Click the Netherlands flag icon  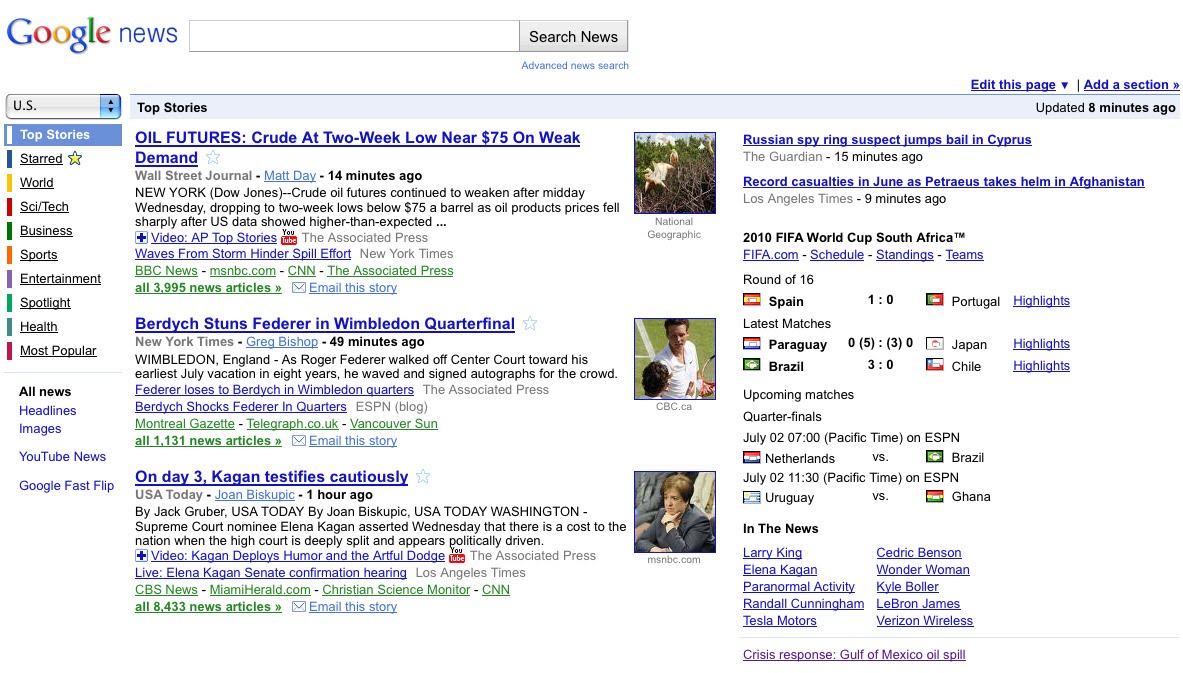click(x=751, y=457)
